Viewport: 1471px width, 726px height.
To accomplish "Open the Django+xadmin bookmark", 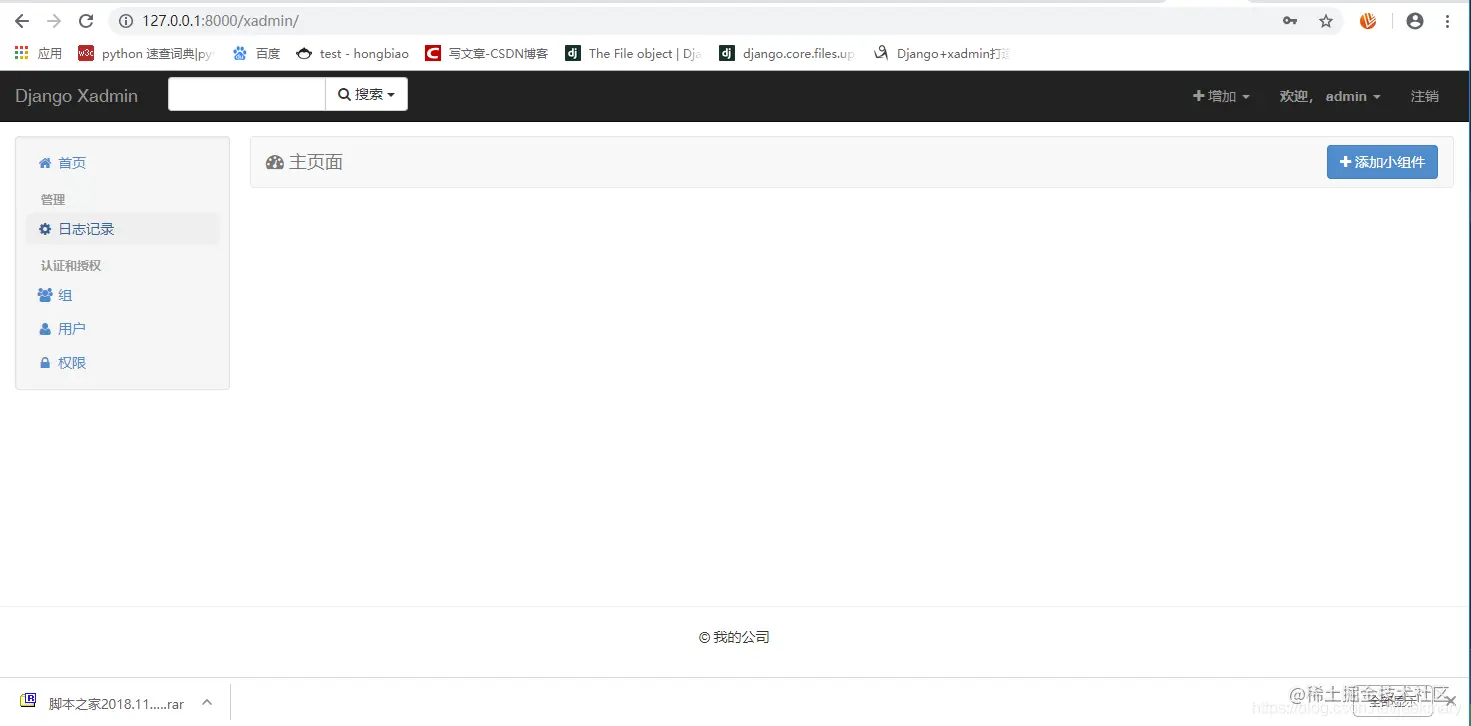I will (942, 54).
